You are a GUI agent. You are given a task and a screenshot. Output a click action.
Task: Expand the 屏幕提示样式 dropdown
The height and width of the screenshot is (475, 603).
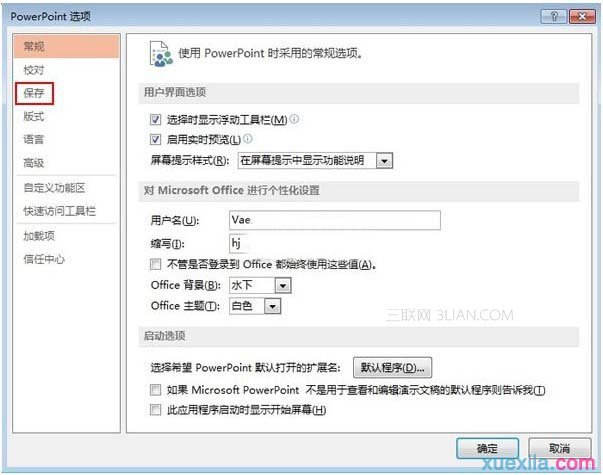pos(384,161)
